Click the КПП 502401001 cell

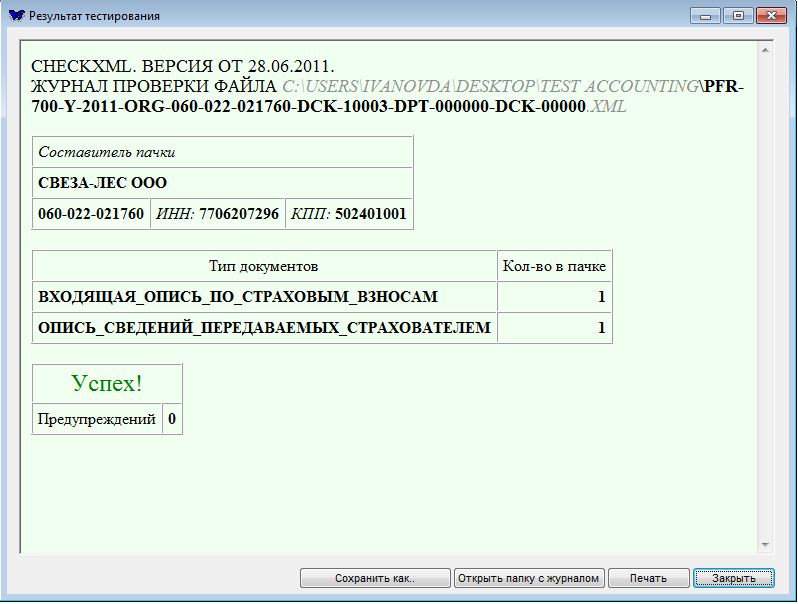click(348, 214)
